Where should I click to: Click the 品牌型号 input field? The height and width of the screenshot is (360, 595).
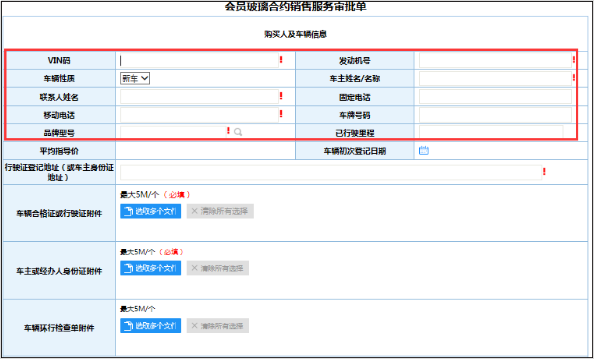click(x=173, y=132)
